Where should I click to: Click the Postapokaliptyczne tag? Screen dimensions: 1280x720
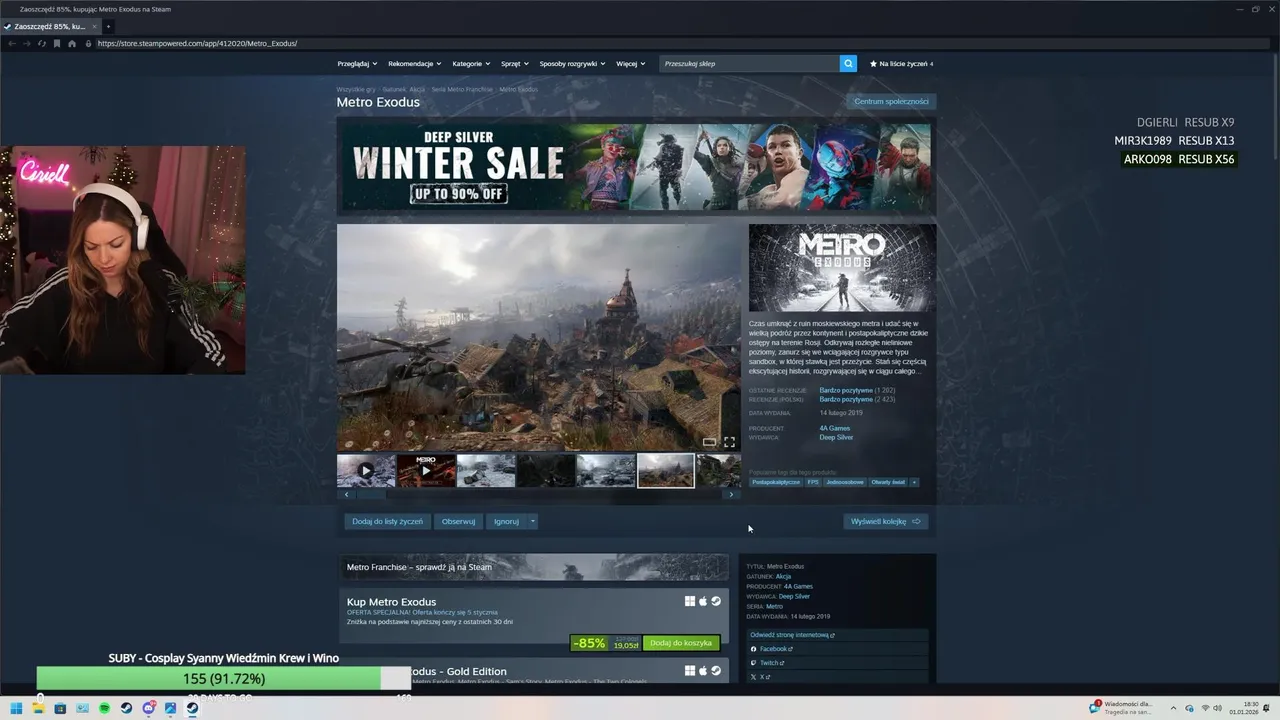pyautogui.click(x=776, y=482)
